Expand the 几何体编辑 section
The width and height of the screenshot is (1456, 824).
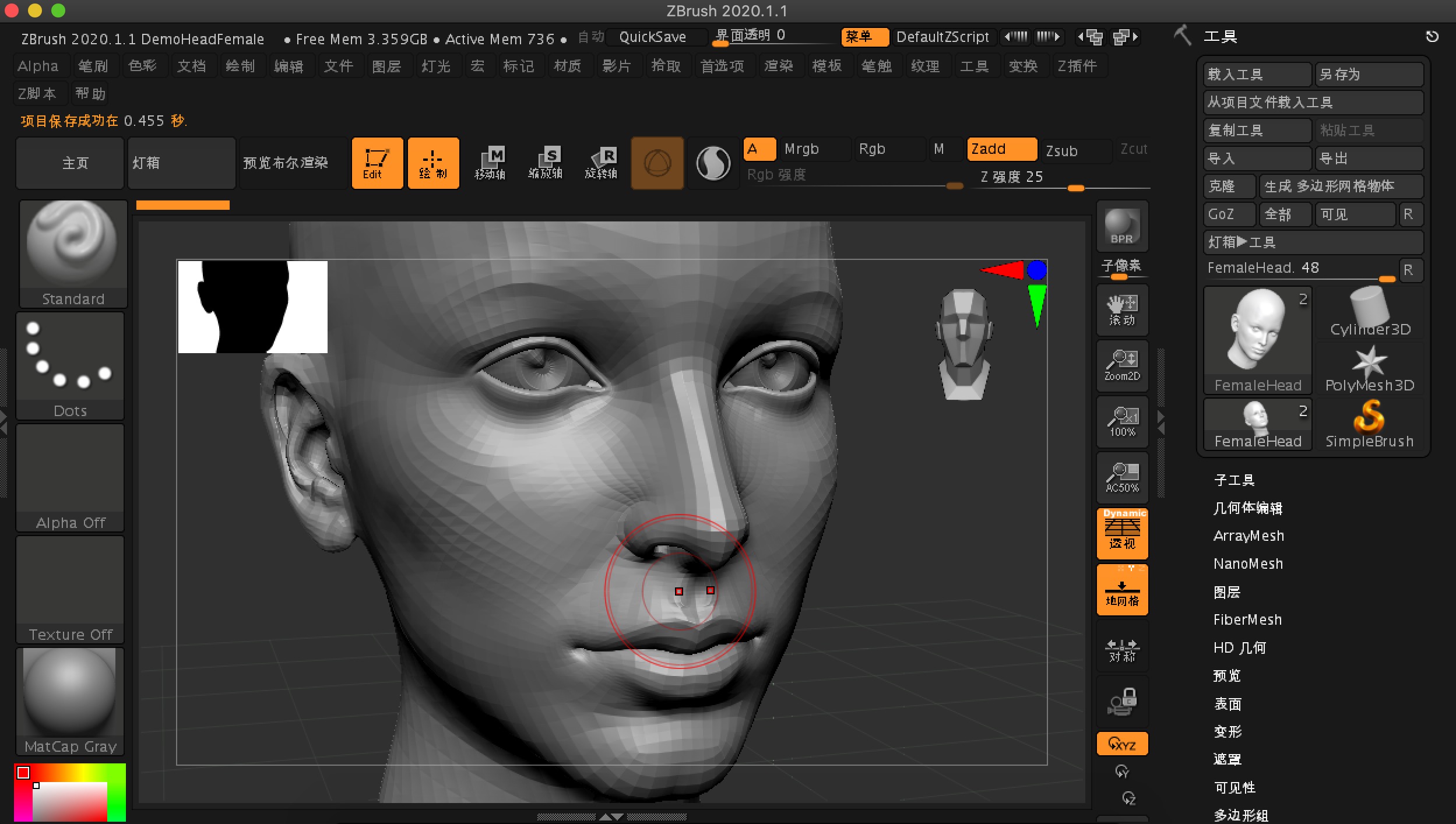pos(1248,508)
